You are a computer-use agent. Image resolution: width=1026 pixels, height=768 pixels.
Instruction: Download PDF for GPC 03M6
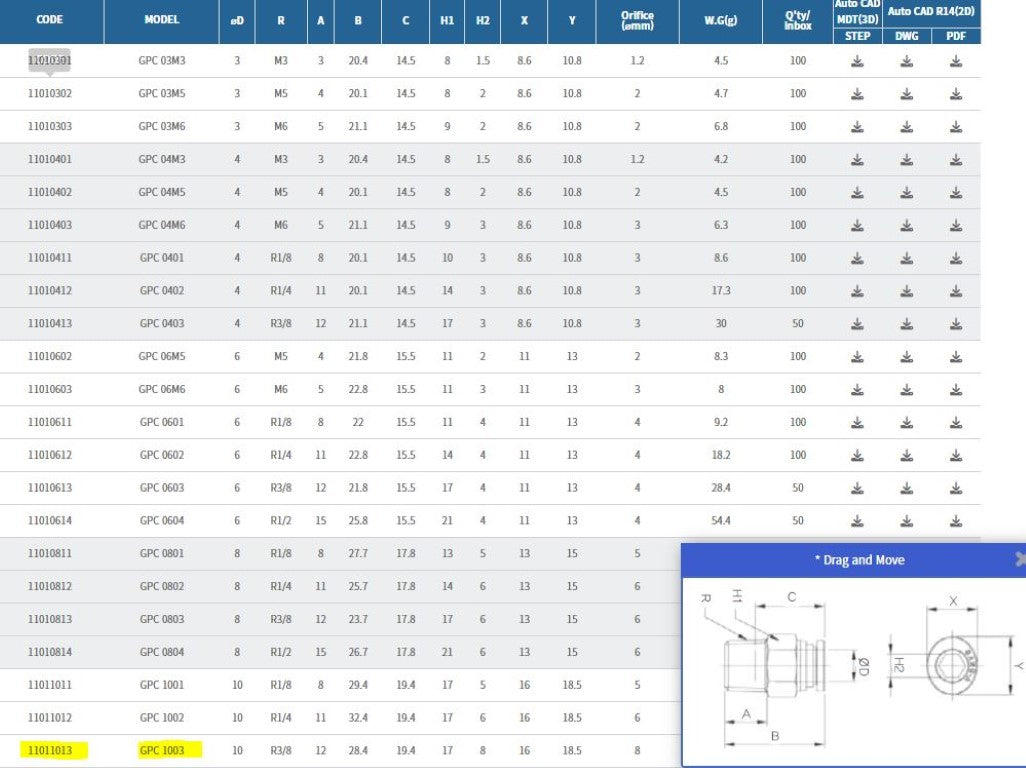956,127
